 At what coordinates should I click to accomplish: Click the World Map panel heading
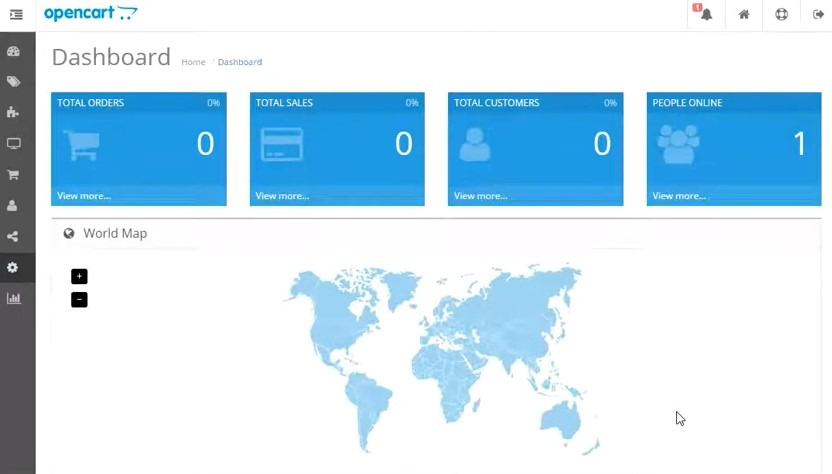tap(115, 234)
